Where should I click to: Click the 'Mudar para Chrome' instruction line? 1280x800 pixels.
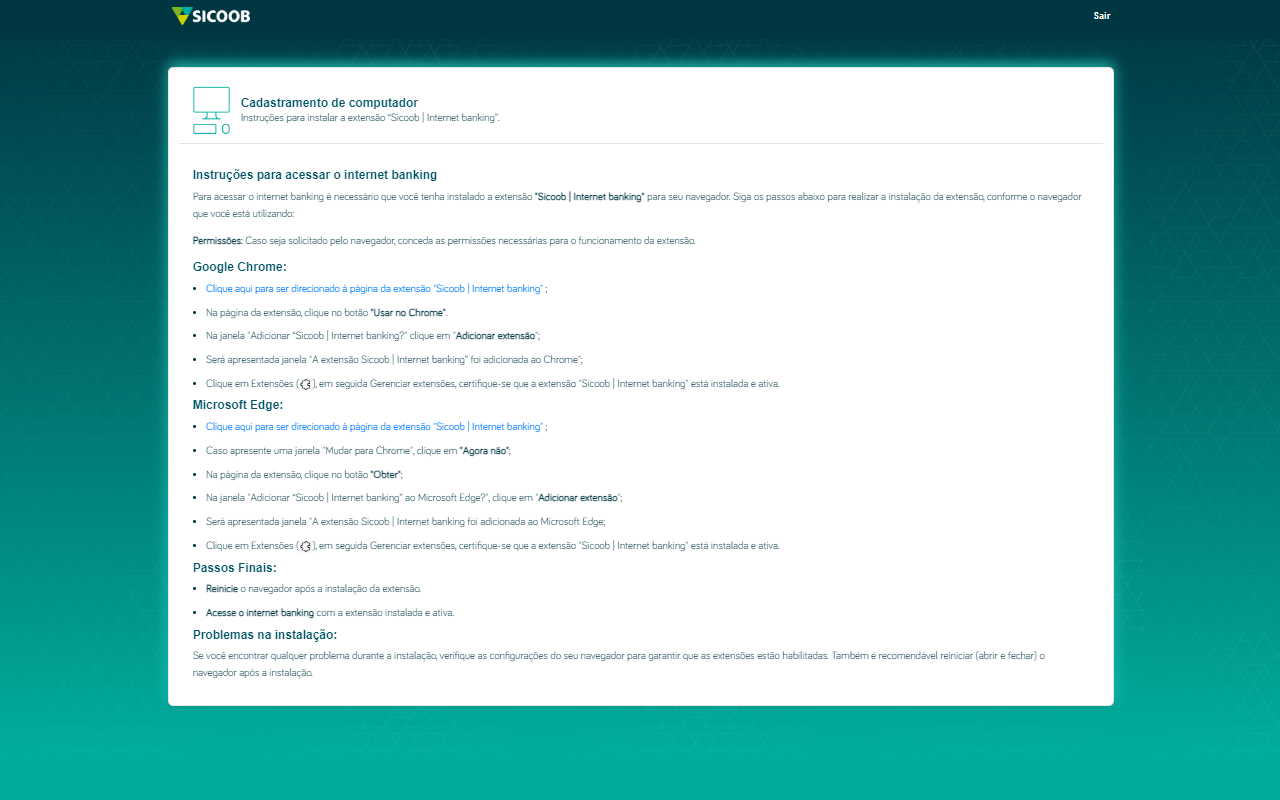click(358, 451)
